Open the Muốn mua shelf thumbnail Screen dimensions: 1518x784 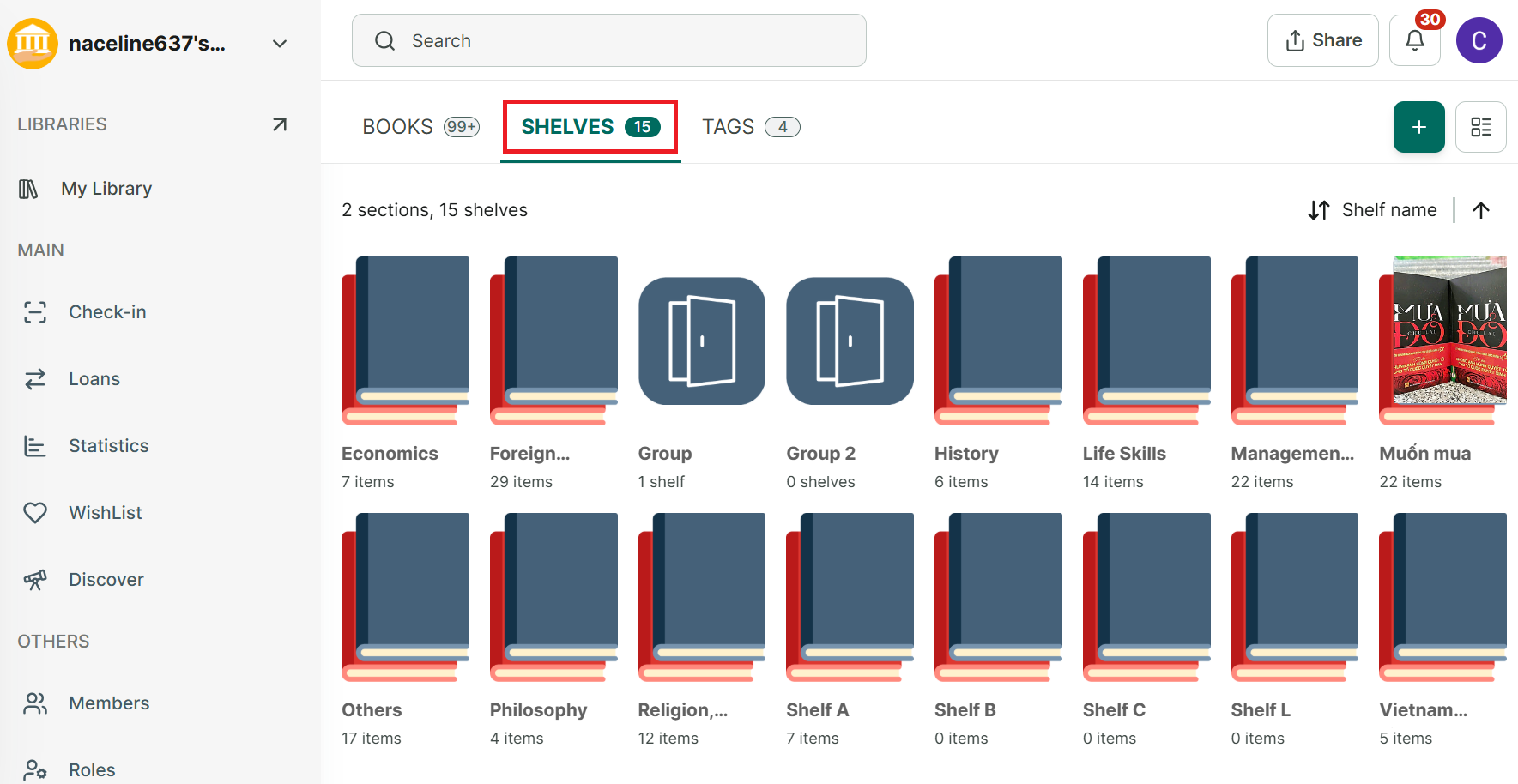(x=1442, y=341)
